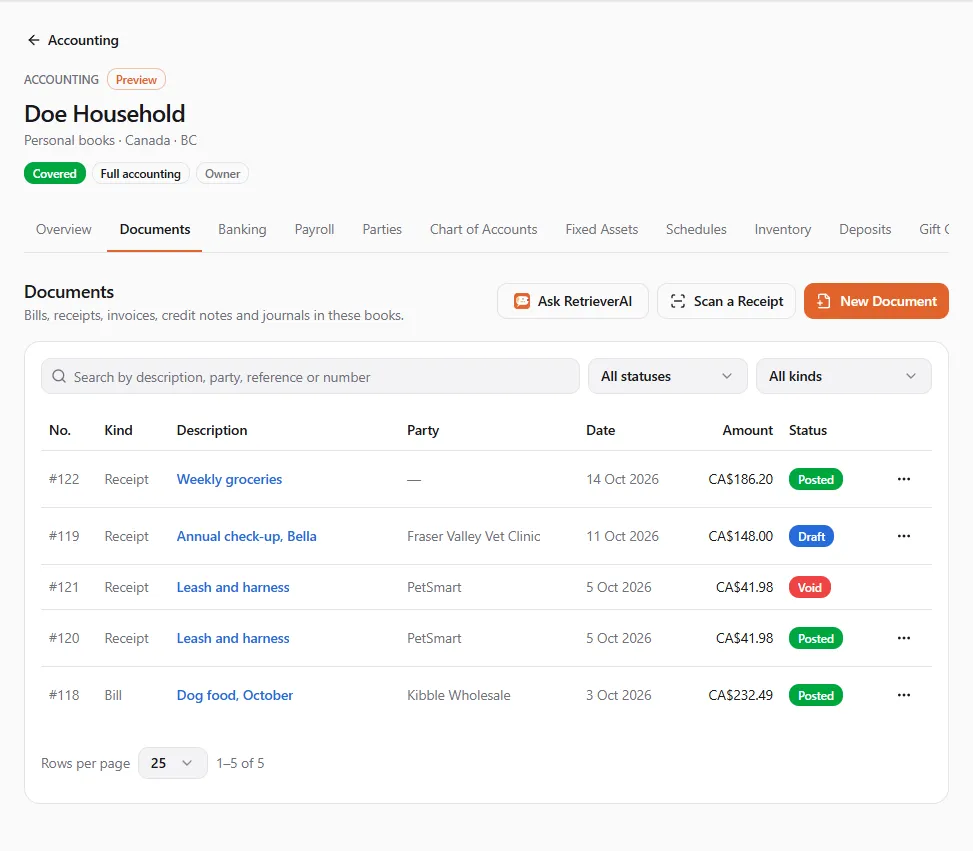Create a New Document
The height and width of the screenshot is (851, 973).
[x=876, y=302]
